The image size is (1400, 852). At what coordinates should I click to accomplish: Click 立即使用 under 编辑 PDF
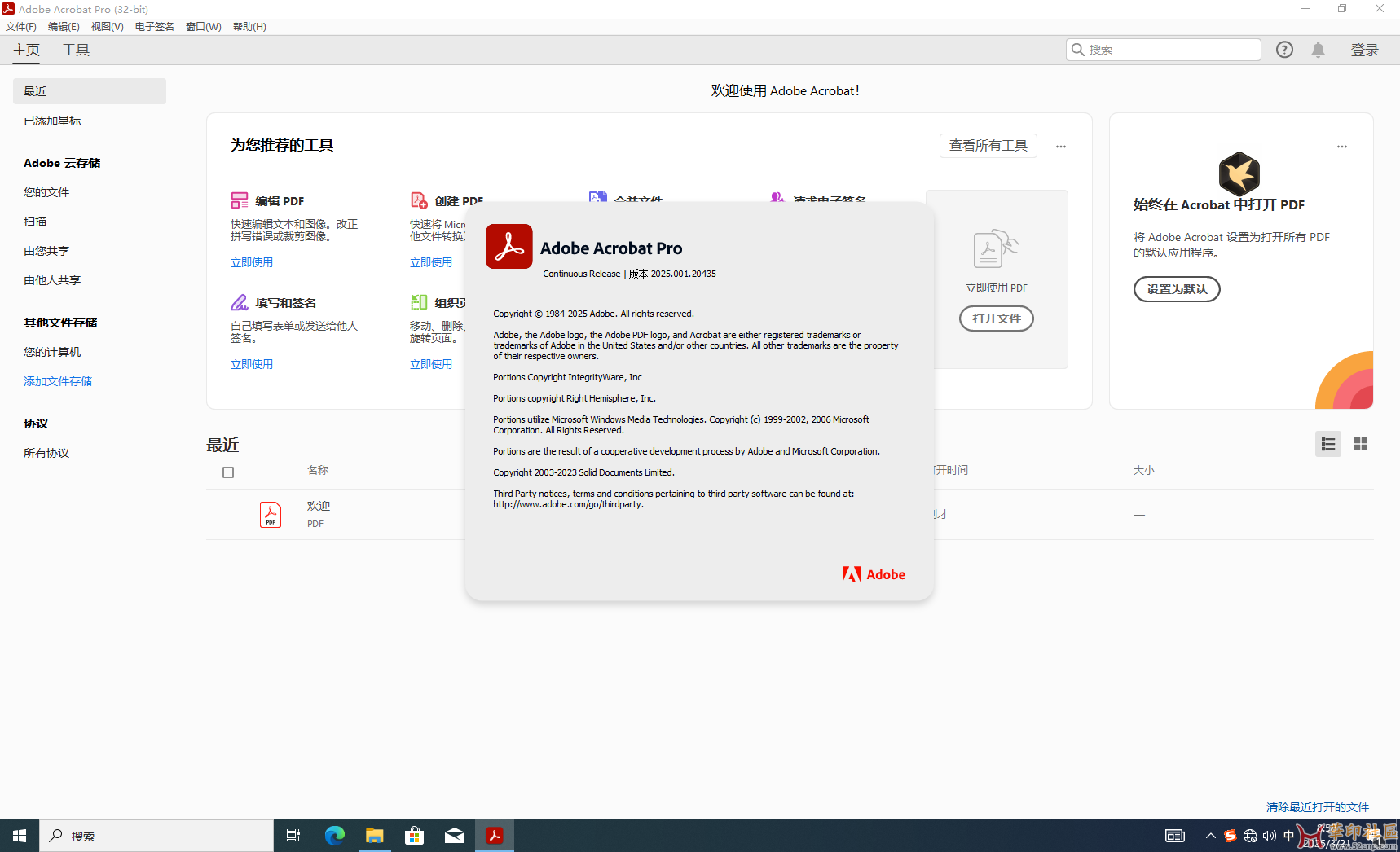[x=252, y=262]
